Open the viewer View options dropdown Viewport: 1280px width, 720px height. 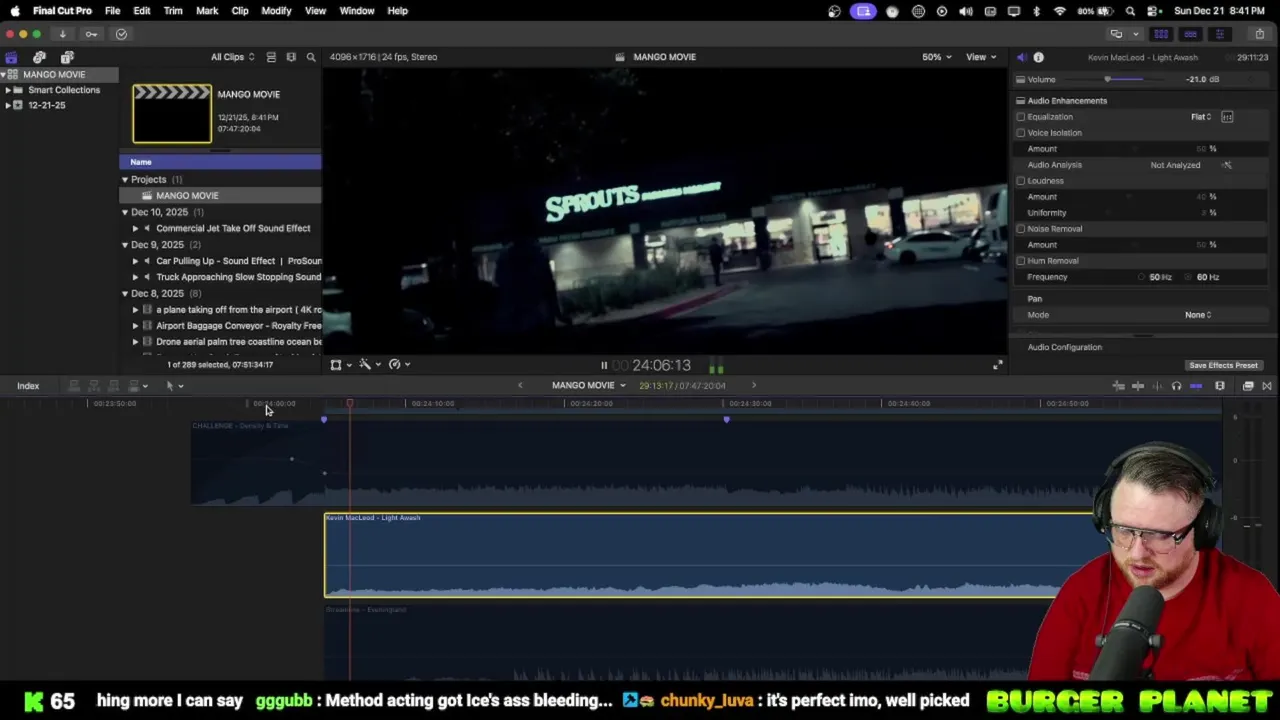[981, 57]
